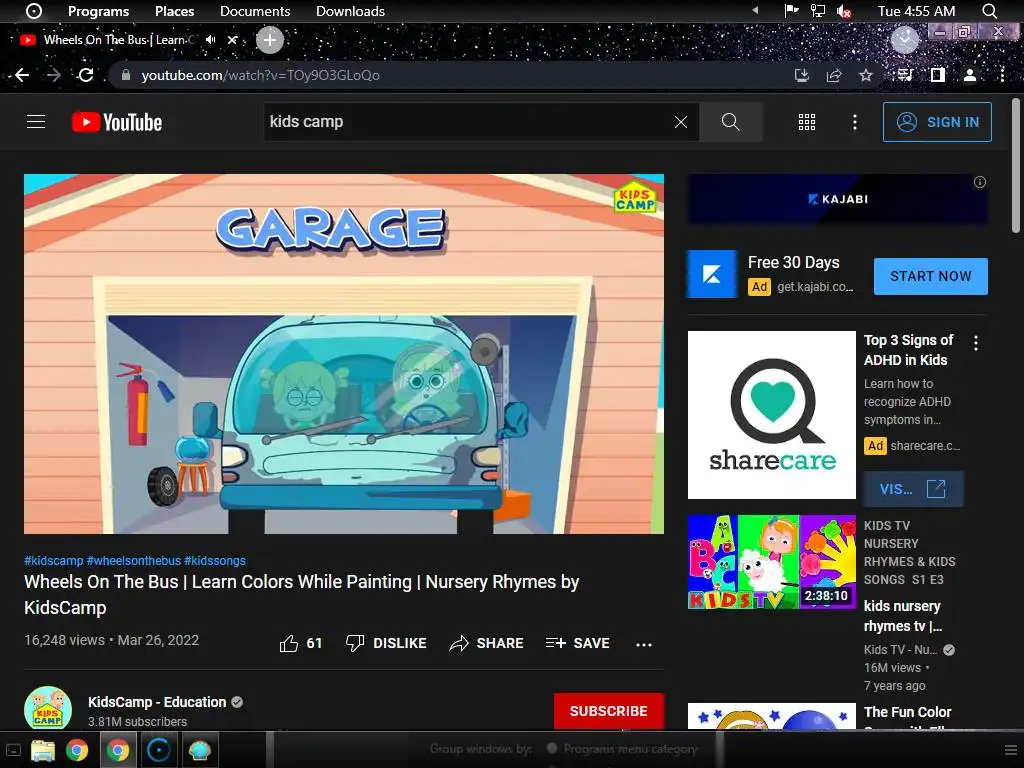Open the Top 3 Signs of ADHD title

tap(908, 350)
